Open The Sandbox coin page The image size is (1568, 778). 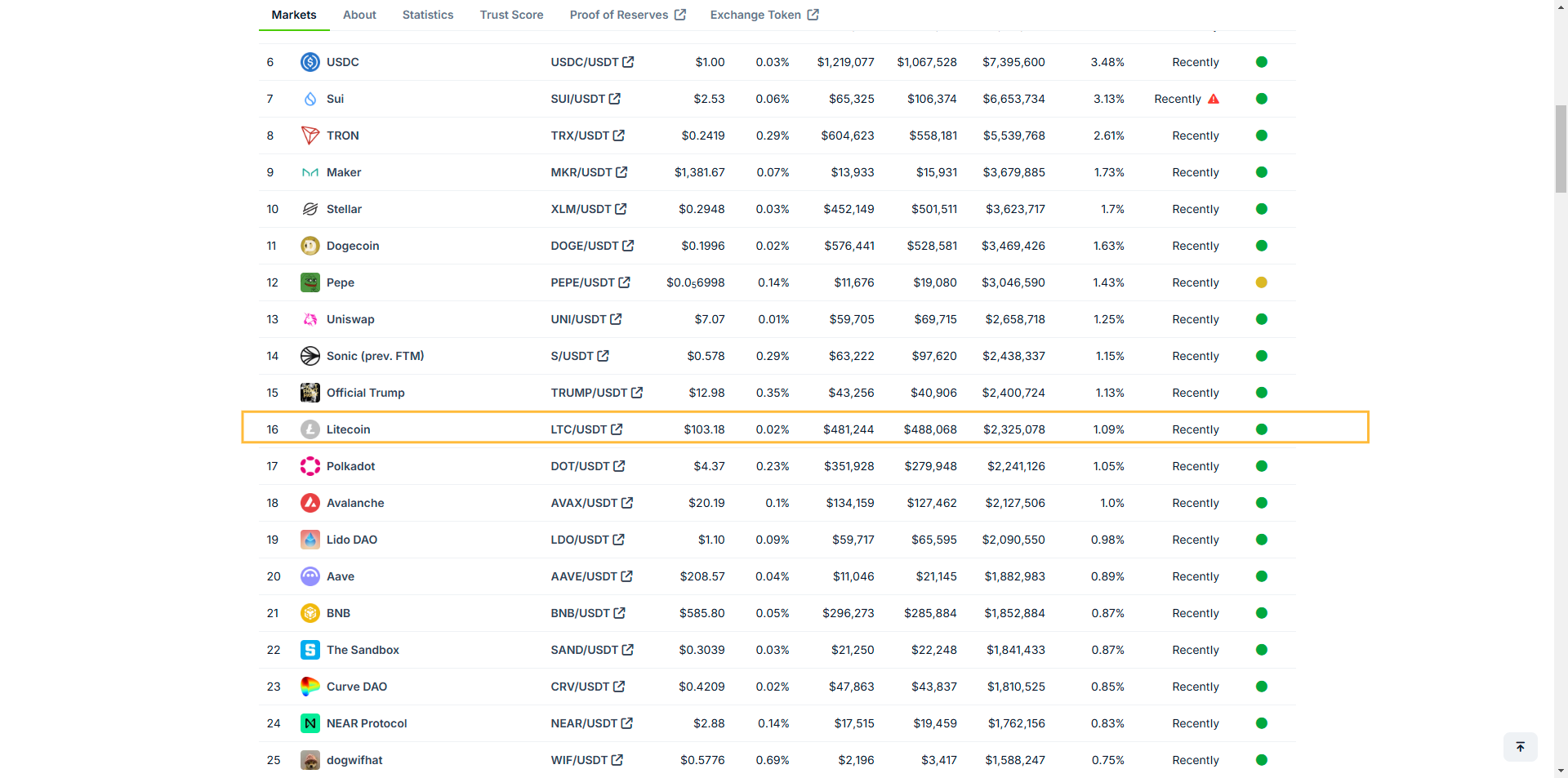[x=363, y=650]
